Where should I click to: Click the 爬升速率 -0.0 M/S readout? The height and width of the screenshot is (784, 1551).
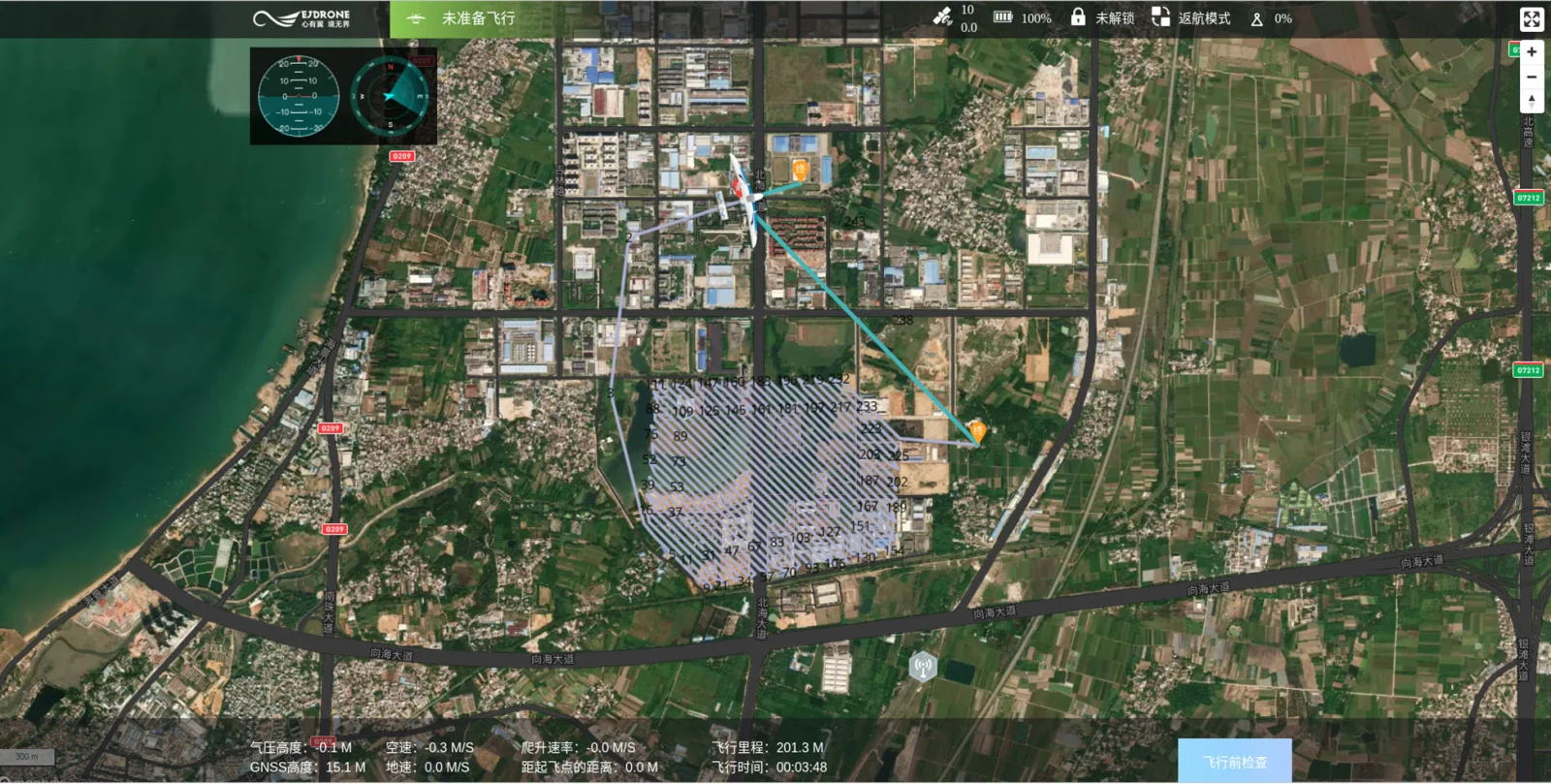579,747
